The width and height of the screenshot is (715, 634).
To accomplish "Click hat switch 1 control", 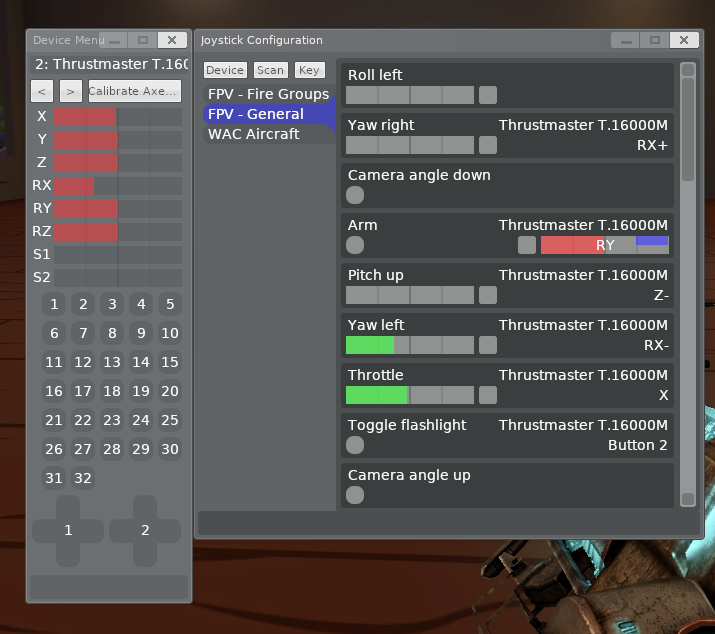I will [x=68, y=531].
